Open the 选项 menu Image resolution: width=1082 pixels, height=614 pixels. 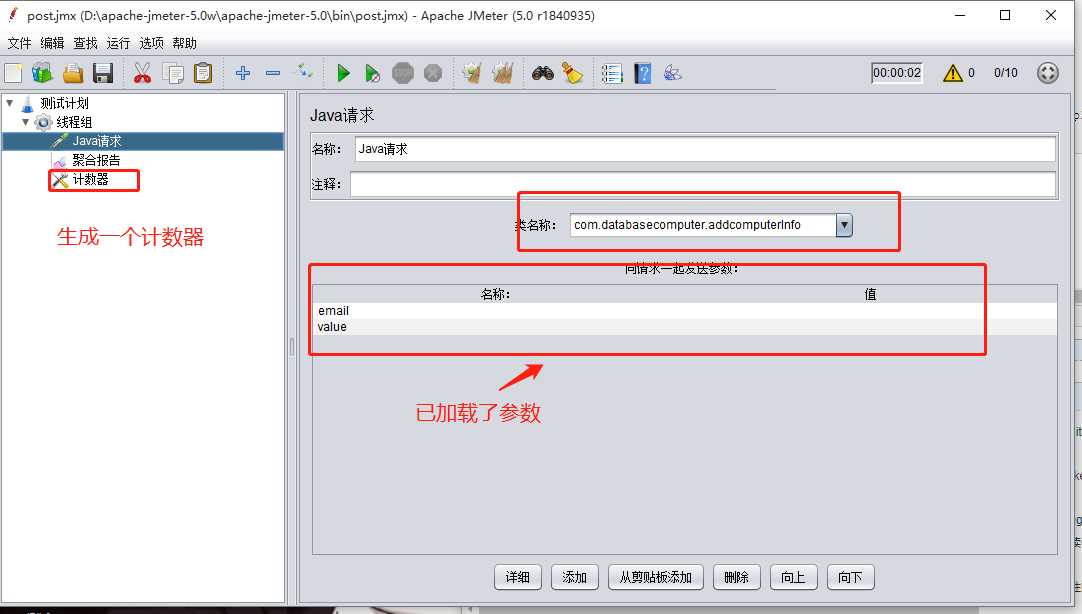pyautogui.click(x=151, y=43)
